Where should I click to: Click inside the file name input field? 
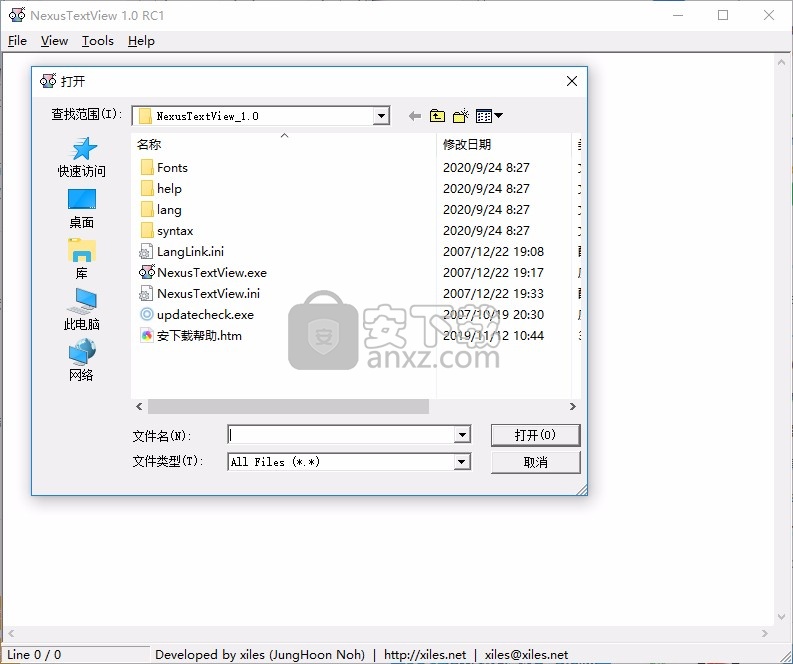[x=342, y=434]
